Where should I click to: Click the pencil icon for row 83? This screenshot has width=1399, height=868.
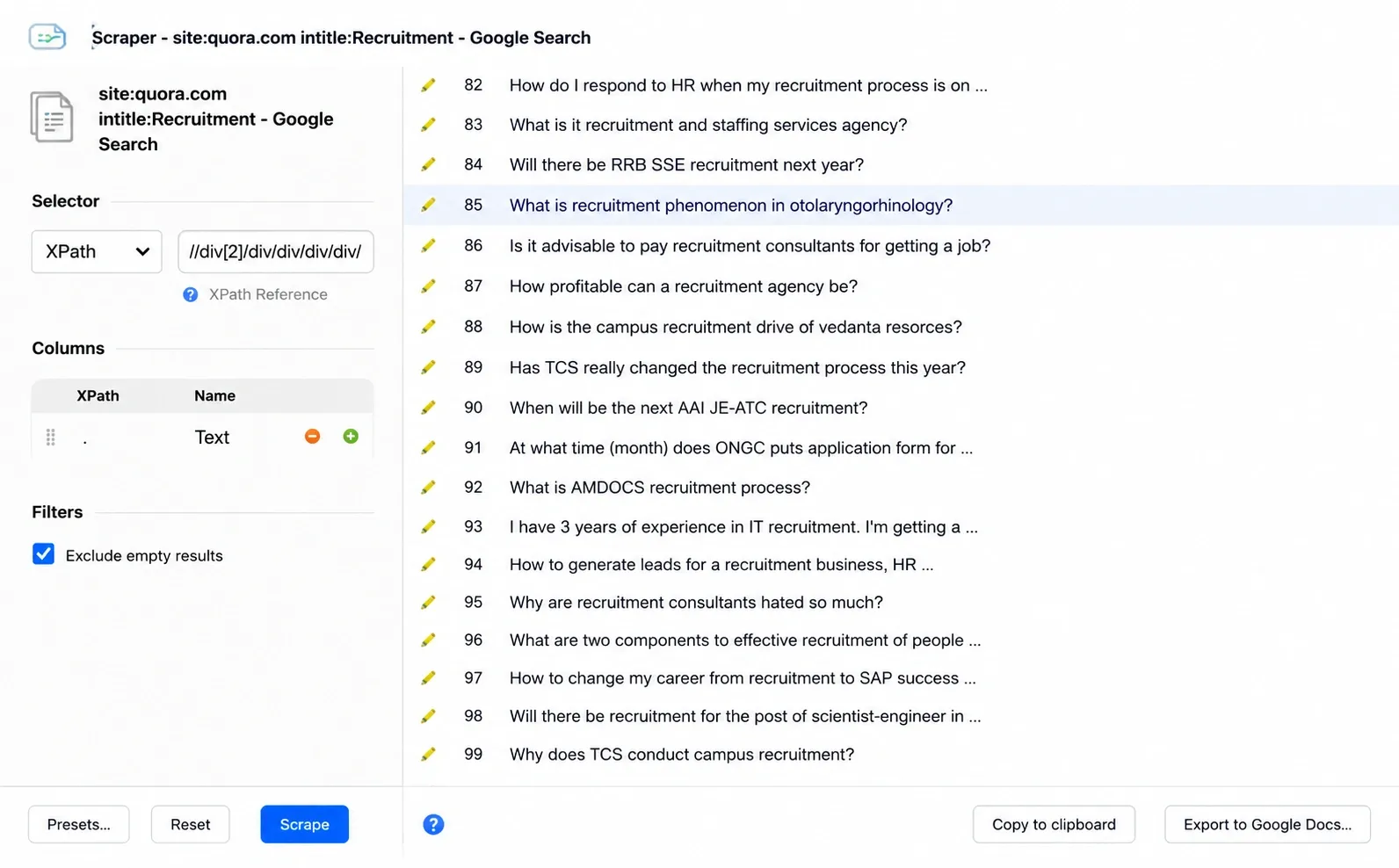point(428,125)
